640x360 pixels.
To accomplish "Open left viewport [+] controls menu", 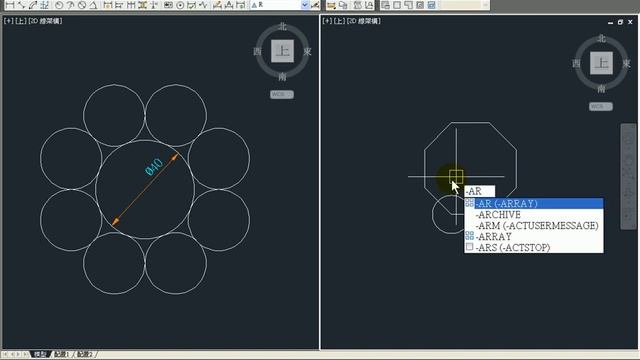I will tap(9, 21).
